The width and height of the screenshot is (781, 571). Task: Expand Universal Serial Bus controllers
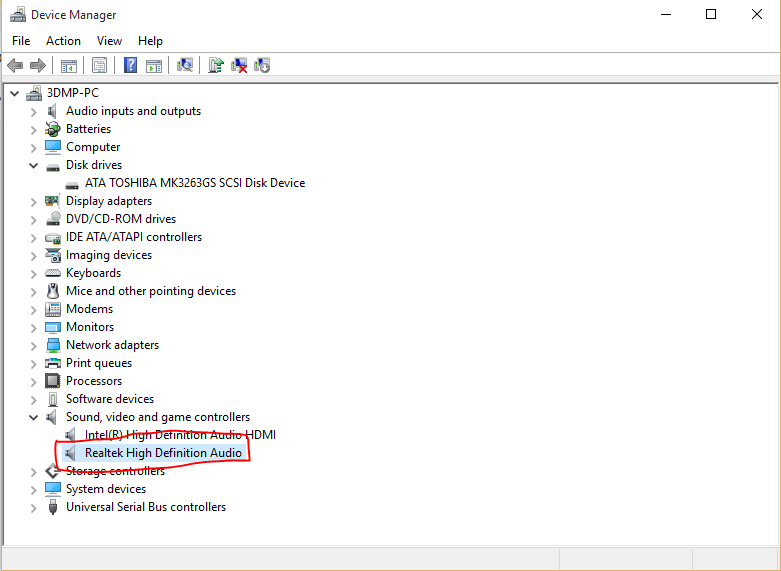[x=33, y=507]
